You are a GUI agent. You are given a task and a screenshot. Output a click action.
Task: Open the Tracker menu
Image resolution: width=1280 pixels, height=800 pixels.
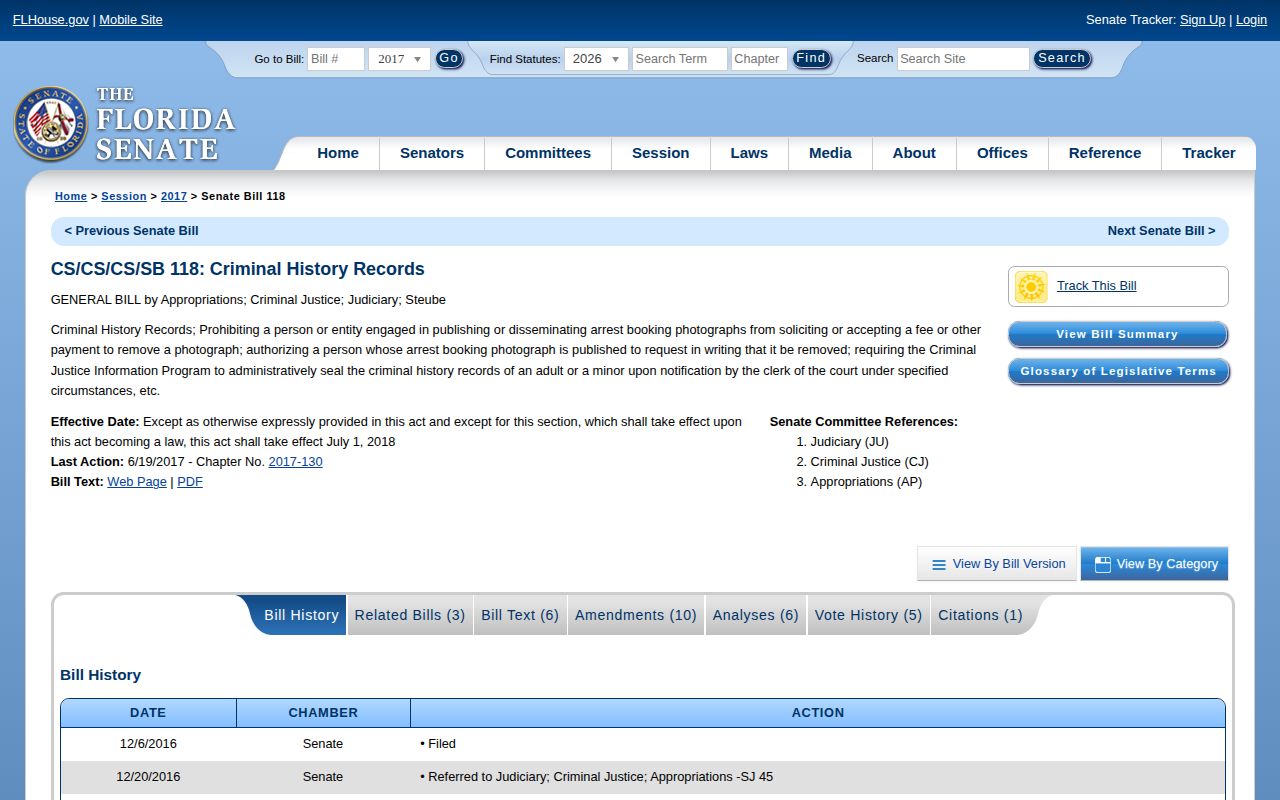(1209, 153)
